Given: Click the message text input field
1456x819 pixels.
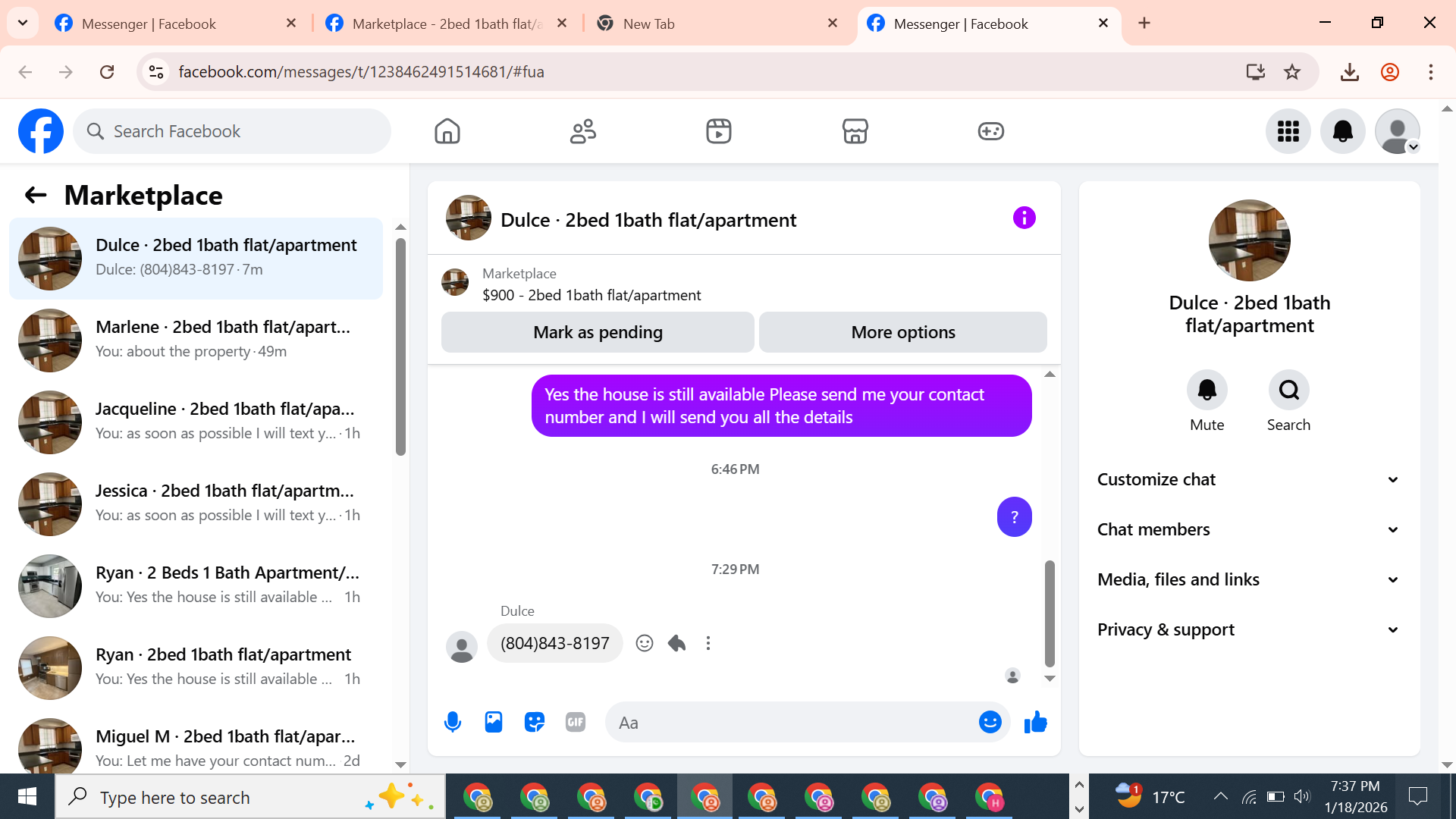Looking at the screenshot, I should (x=792, y=723).
